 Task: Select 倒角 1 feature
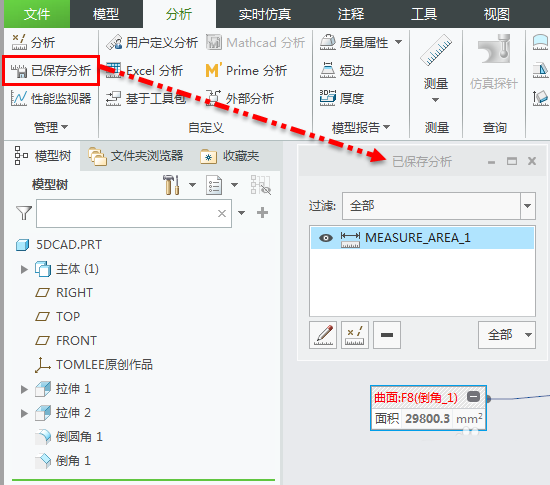pos(63,461)
